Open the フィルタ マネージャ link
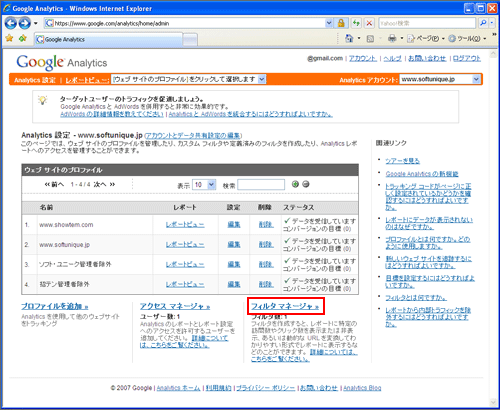 coord(285,306)
